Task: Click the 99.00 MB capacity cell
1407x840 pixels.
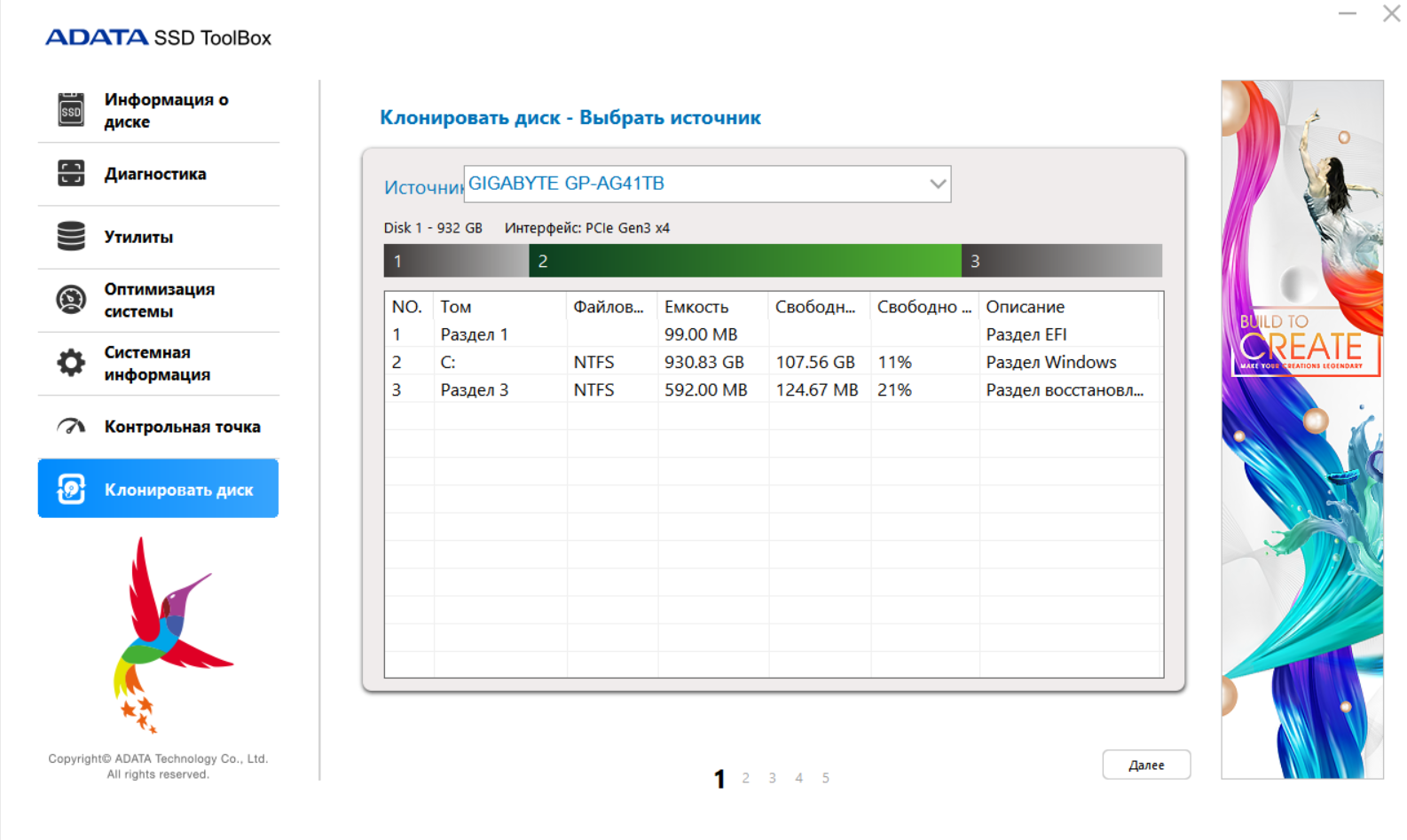Action: [701, 334]
